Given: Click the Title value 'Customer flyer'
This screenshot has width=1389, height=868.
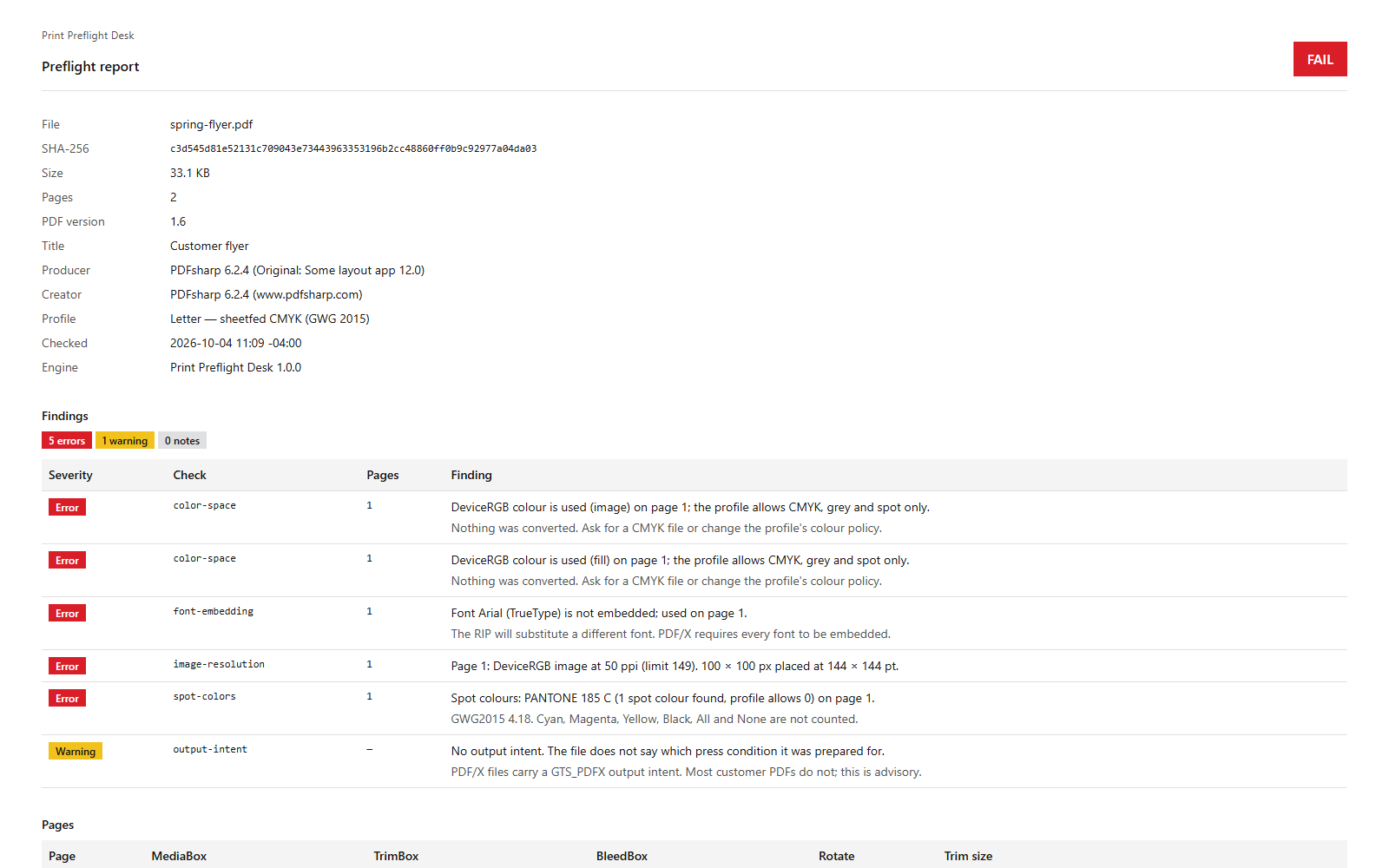Looking at the screenshot, I should [x=209, y=246].
